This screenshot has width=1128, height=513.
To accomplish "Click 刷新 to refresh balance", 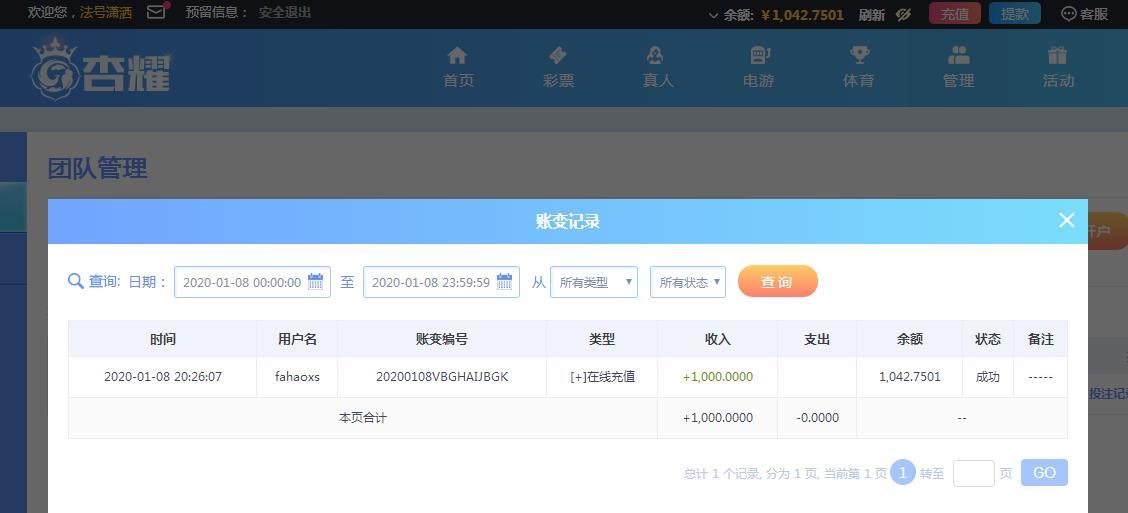I will point(871,14).
